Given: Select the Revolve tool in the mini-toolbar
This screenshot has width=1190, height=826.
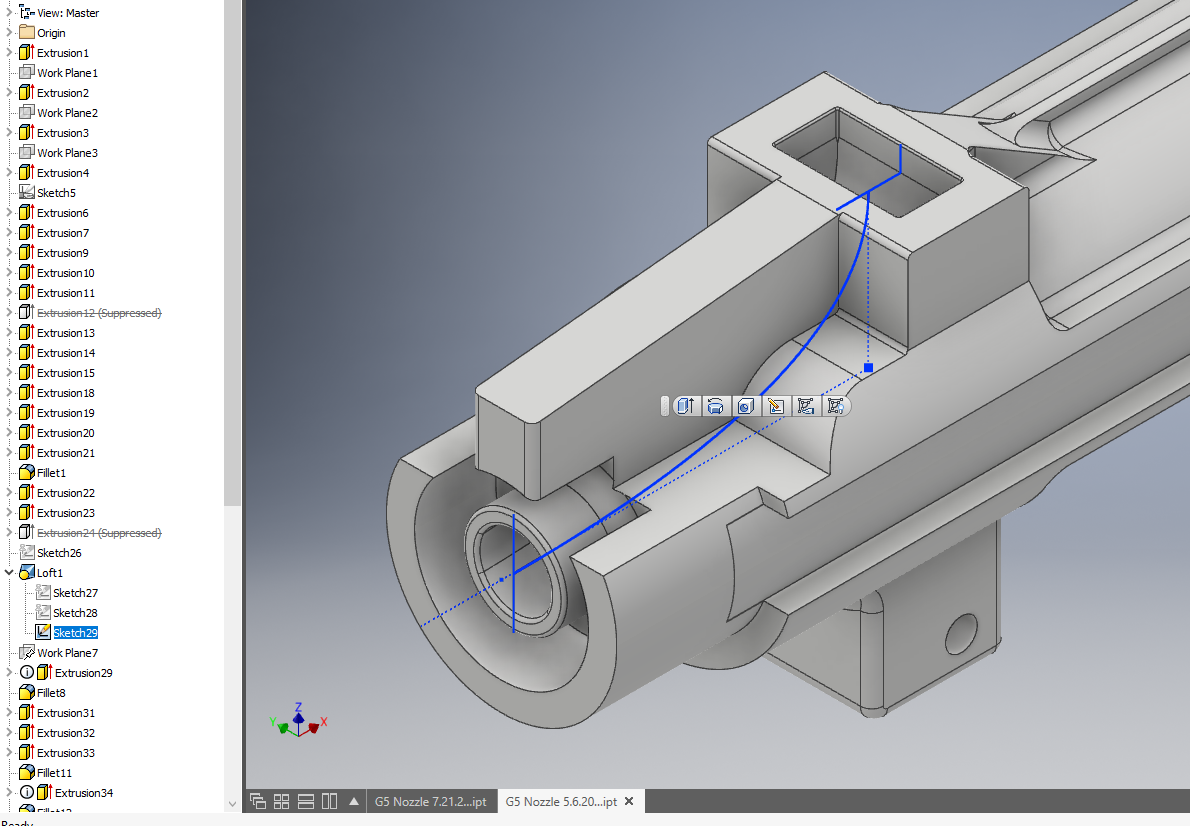Looking at the screenshot, I should pyautogui.click(x=716, y=406).
